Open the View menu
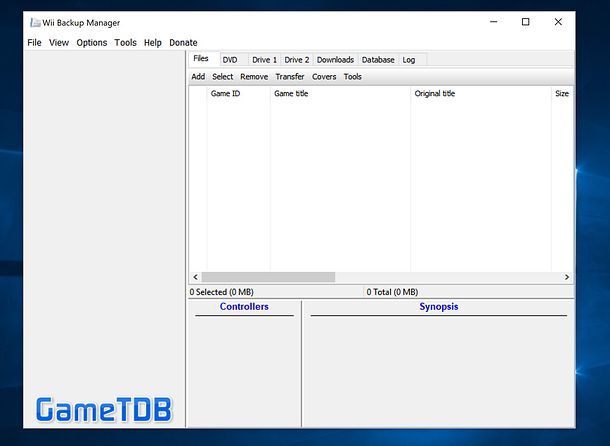 click(x=59, y=42)
